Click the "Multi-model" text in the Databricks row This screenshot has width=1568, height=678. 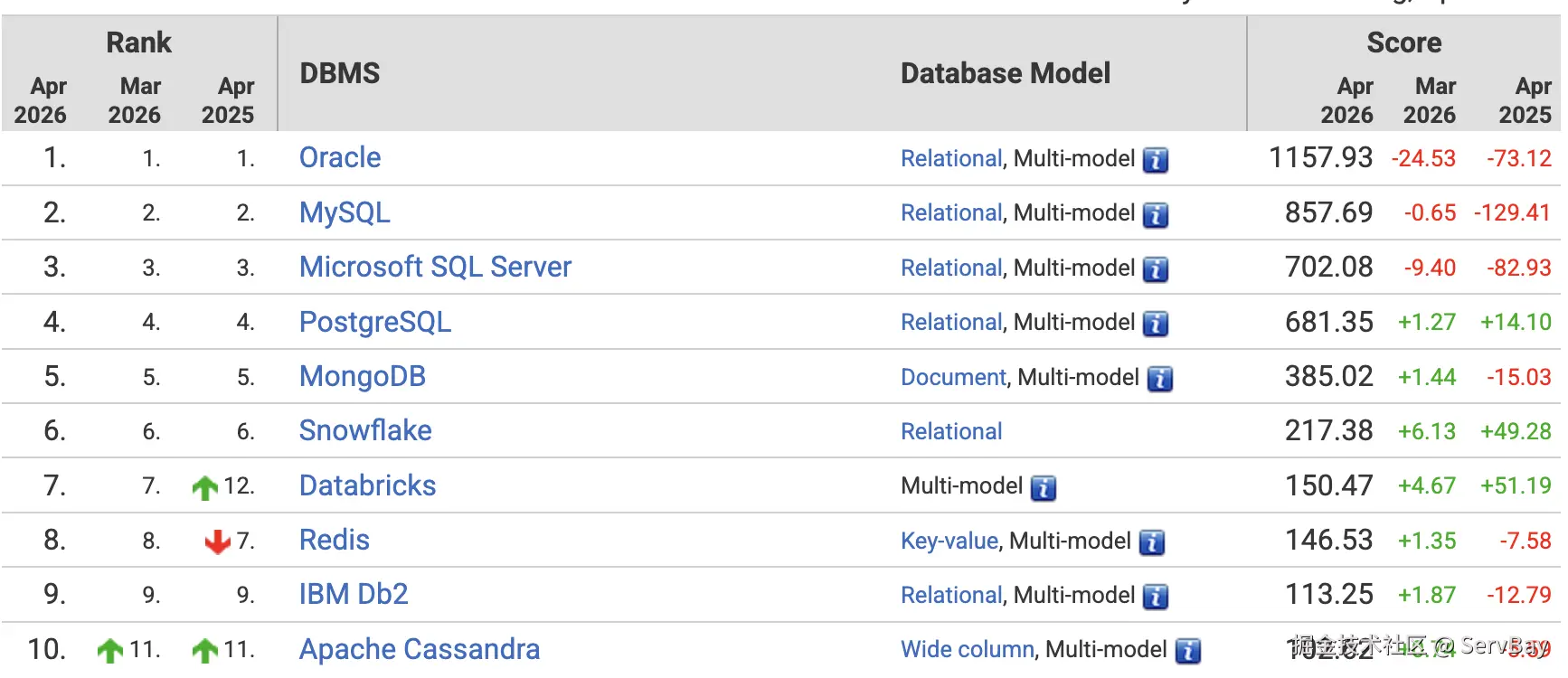tap(961, 485)
